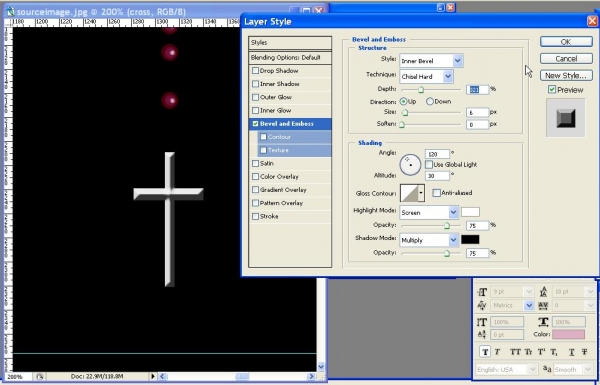The height and width of the screenshot is (385, 600).
Task: Toggle the Subscript text icon
Action: pos(554,352)
